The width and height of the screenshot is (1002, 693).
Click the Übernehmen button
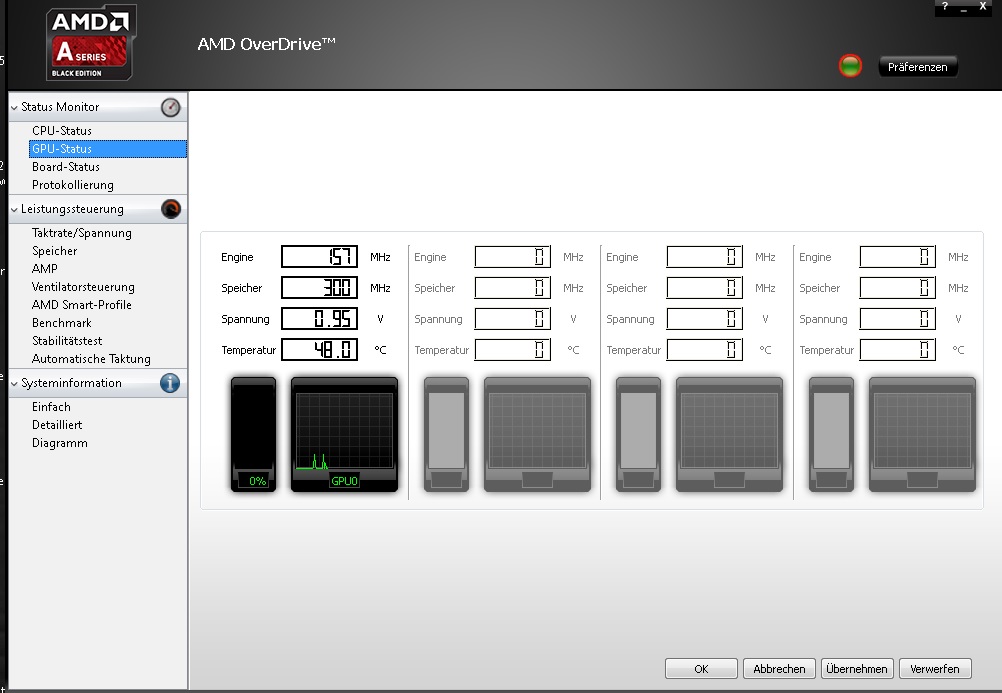[x=857, y=669]
